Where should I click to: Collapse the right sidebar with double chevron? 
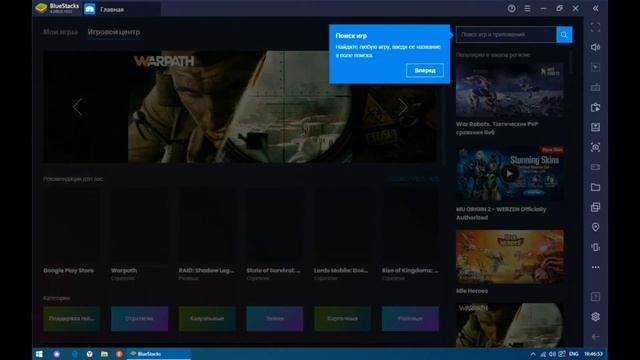click(x=596, y=9)
